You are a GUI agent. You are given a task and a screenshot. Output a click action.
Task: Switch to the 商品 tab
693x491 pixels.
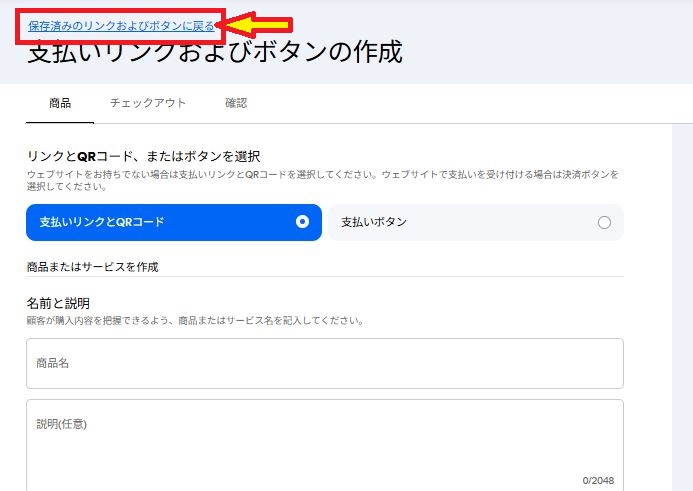(x=60, y=103)
